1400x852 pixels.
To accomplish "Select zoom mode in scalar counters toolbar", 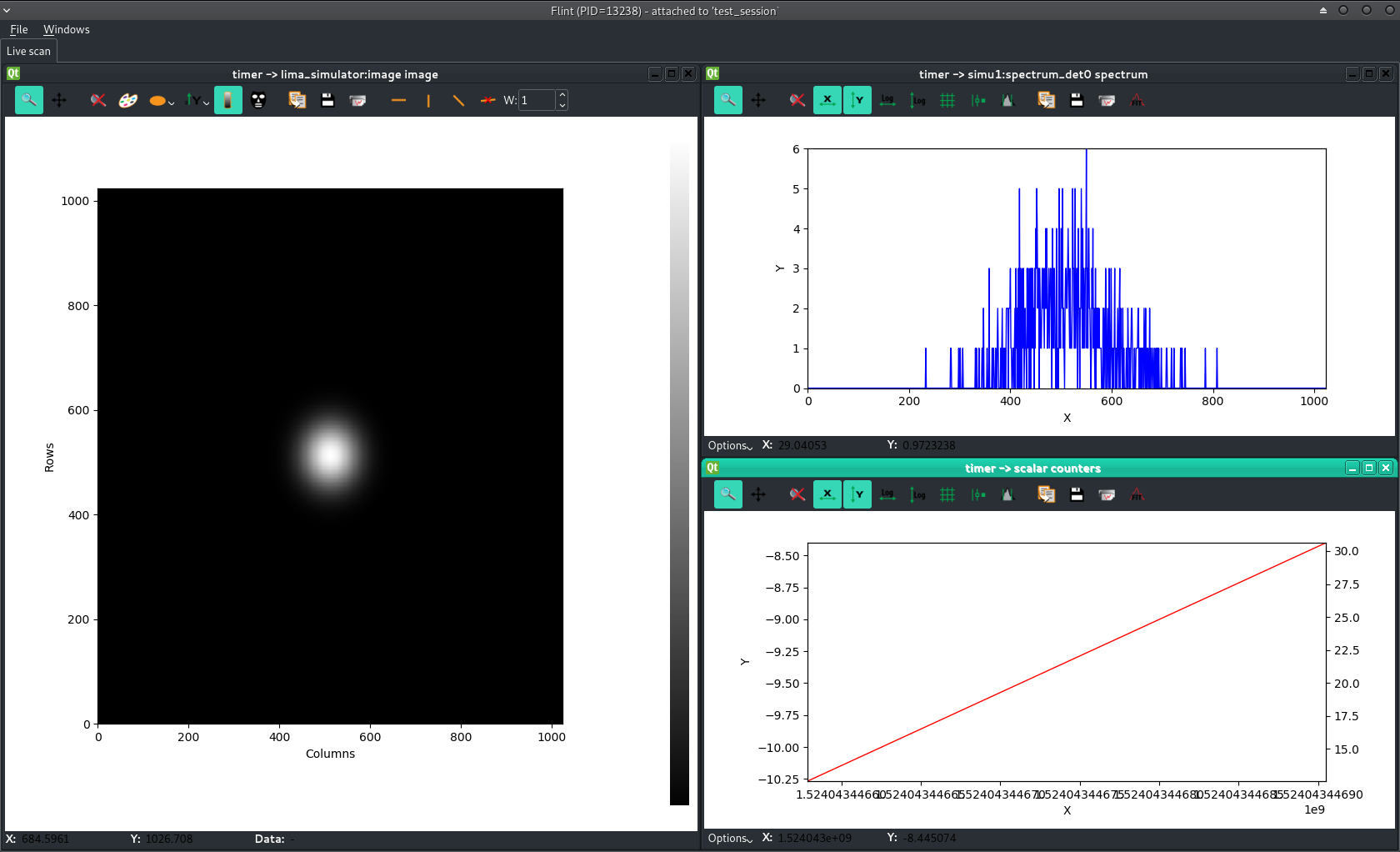I will [x=728, y=494].
